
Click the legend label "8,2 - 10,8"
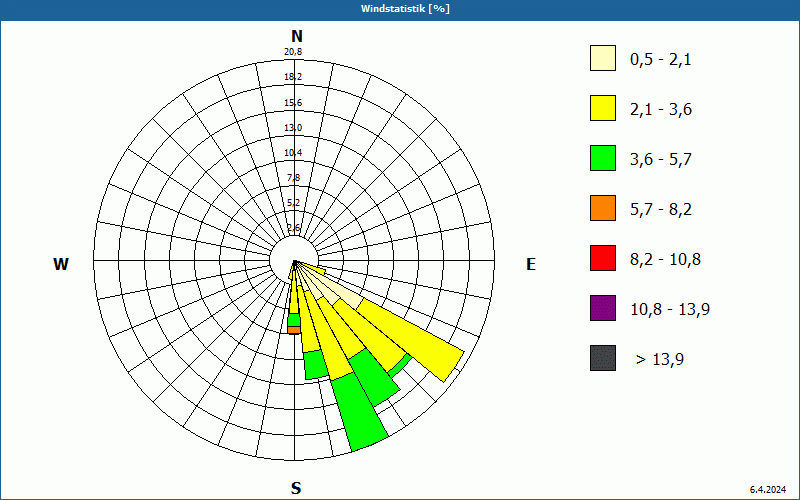pyautogui.click(x=665, y=260)
